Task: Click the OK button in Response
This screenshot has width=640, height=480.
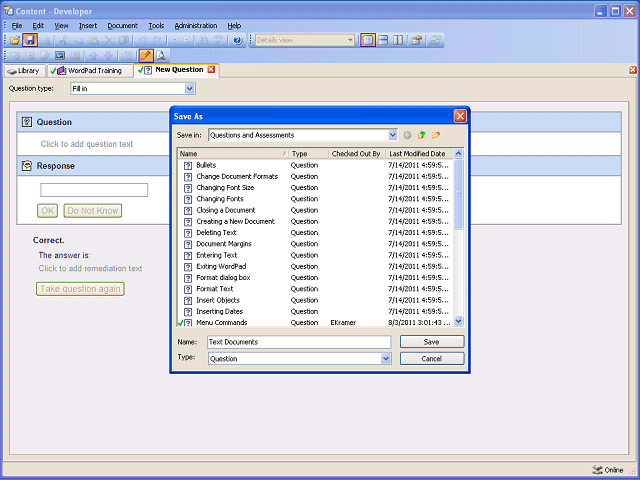Action: [47, 211]
